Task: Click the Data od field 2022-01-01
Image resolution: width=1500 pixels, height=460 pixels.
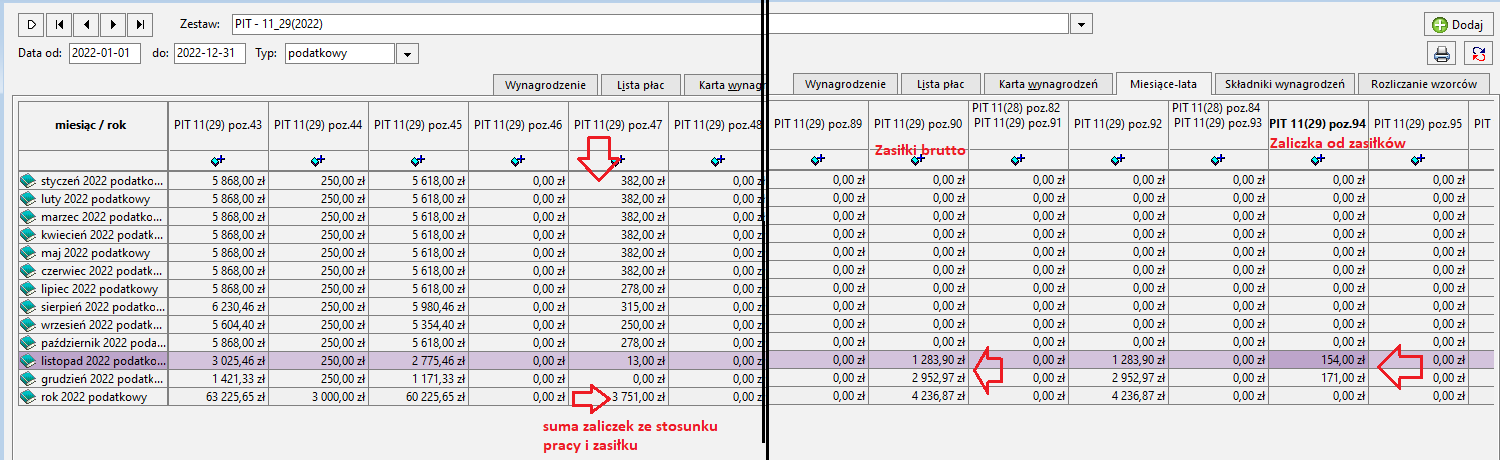Action: (x=105, y=54)
